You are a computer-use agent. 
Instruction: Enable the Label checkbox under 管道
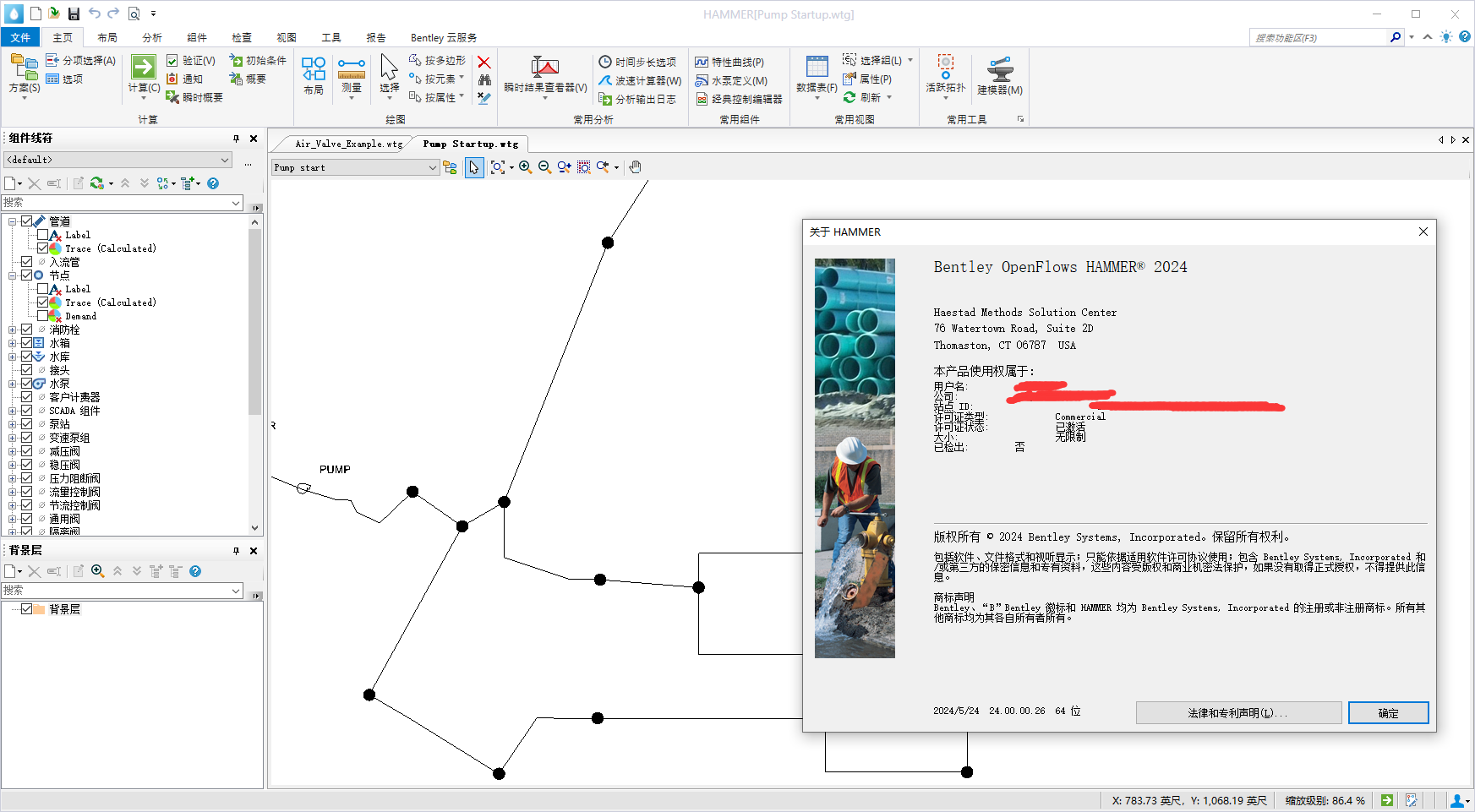(x=42, y=235)
